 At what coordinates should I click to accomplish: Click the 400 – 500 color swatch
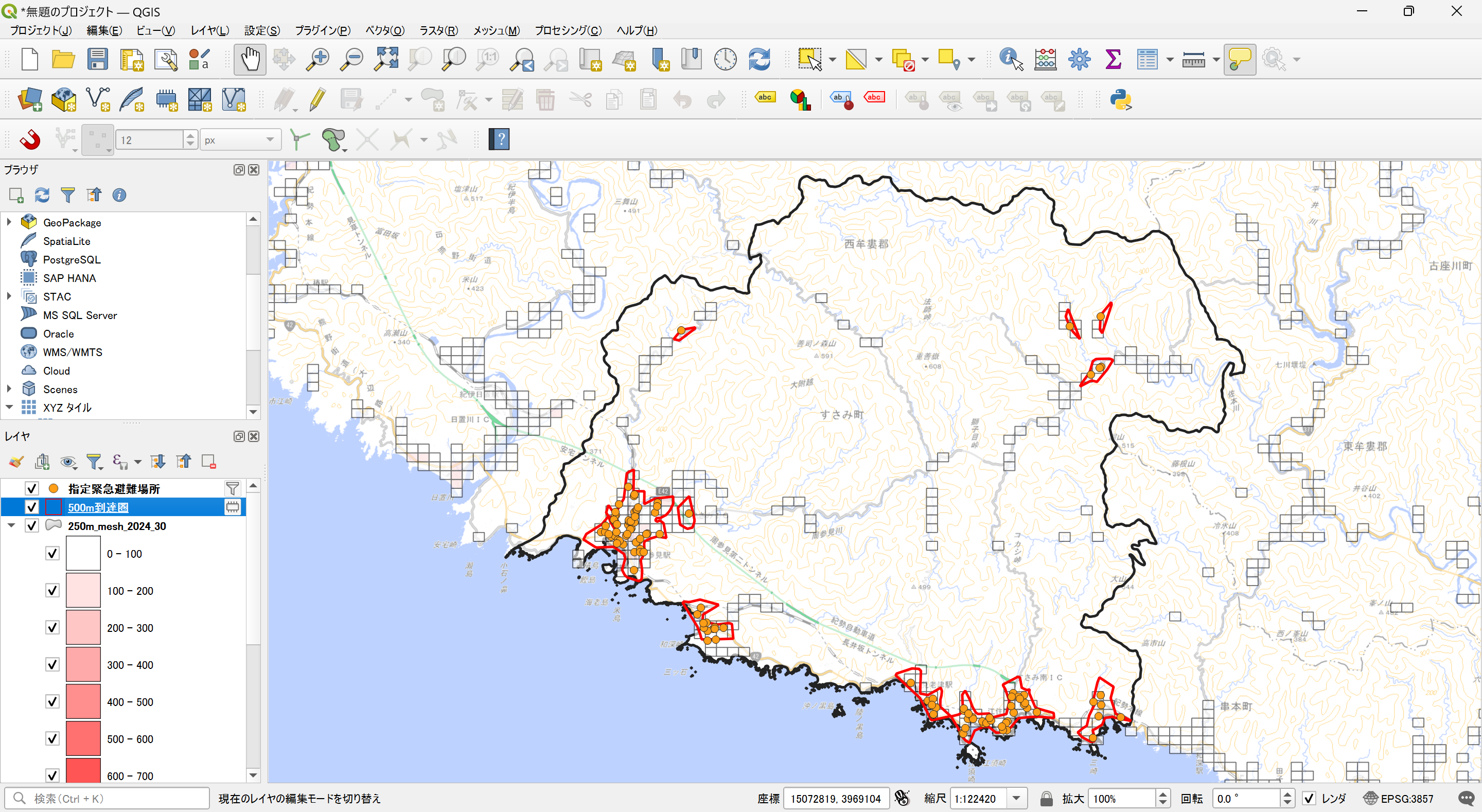point(83,701)
